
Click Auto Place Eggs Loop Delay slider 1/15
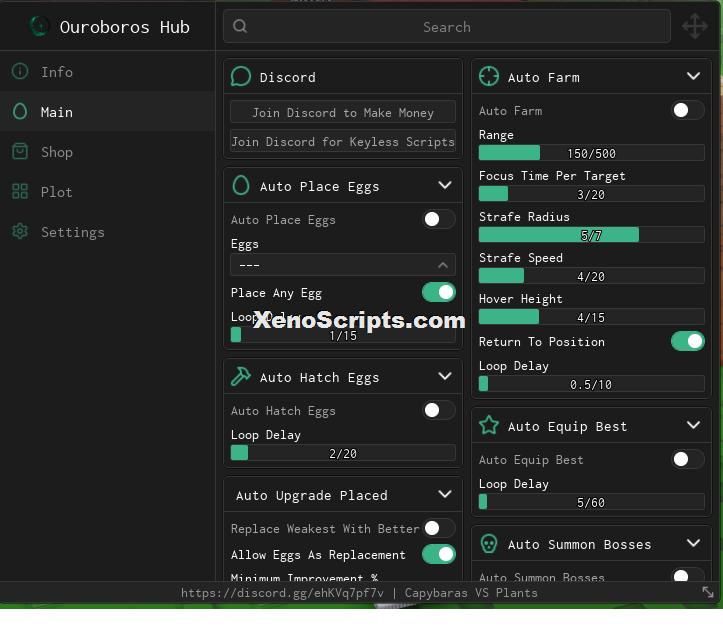tap(343, 335)
